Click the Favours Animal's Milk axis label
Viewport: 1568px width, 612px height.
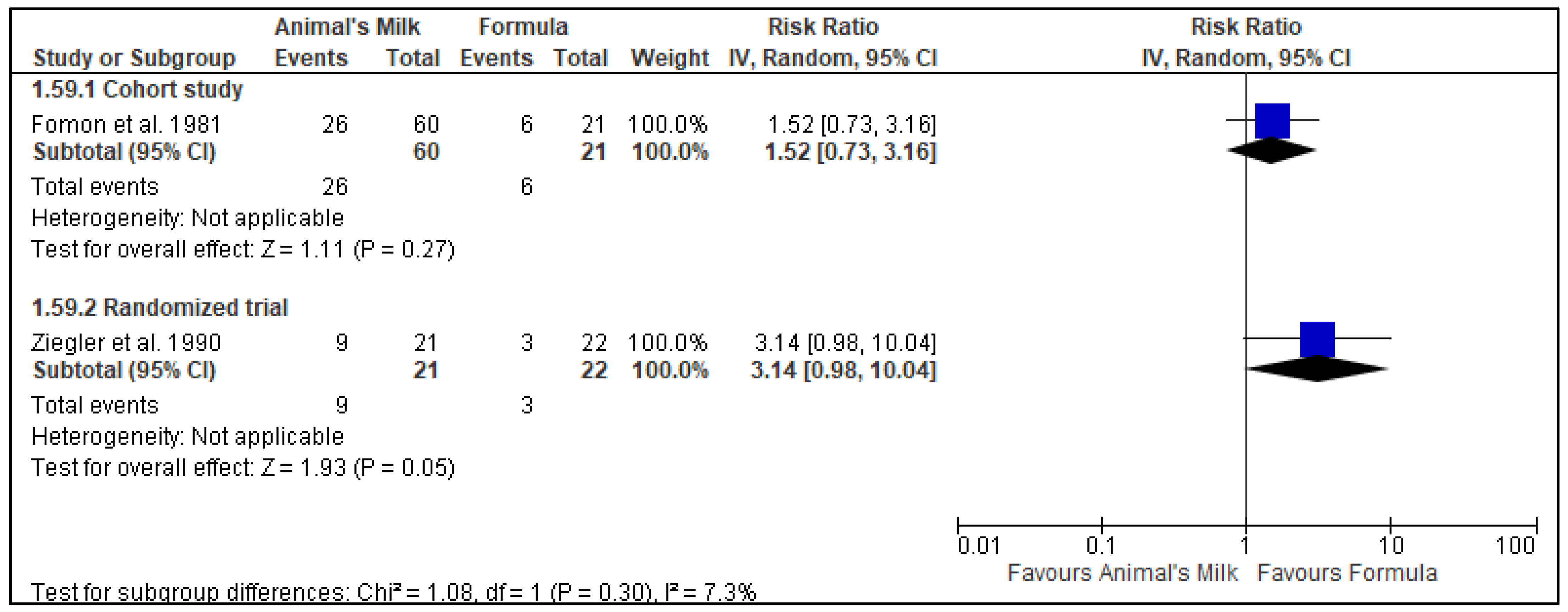[1122, 573]
